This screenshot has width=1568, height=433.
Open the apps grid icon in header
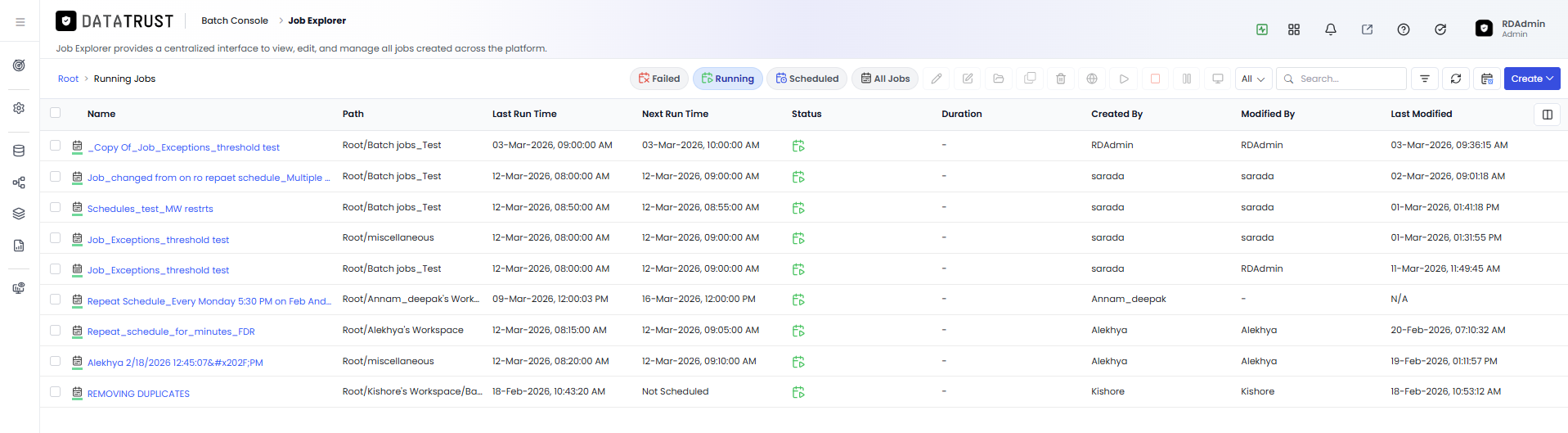pos(1294,29)
